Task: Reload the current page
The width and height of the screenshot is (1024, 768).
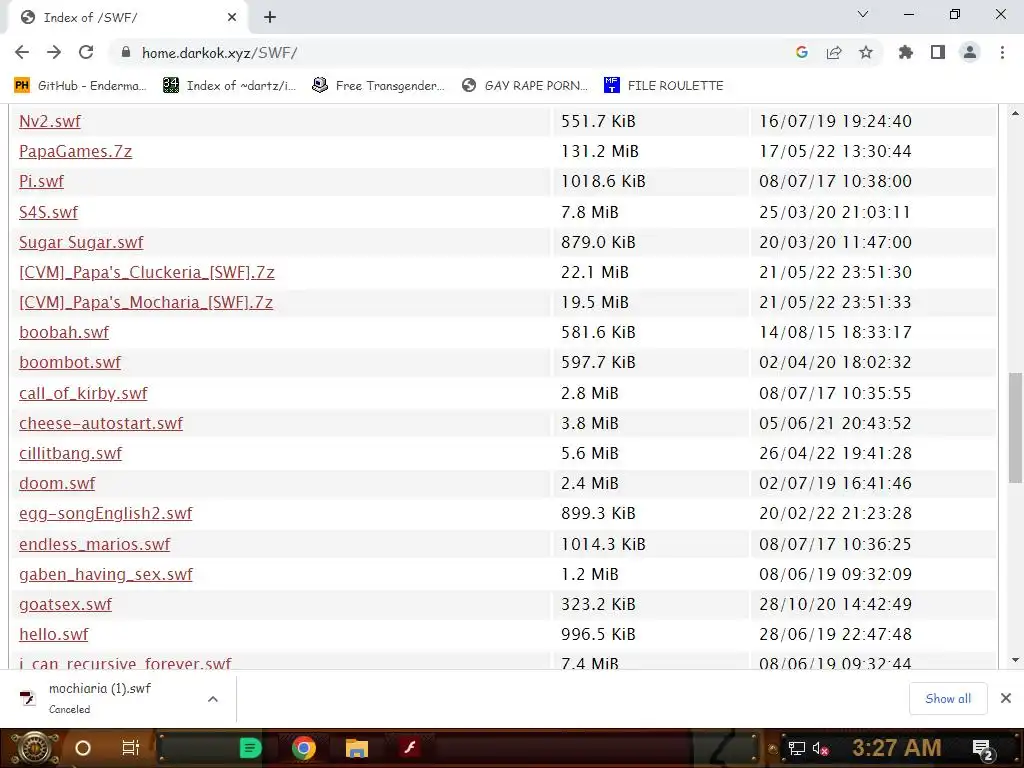Action: (86, 52)
